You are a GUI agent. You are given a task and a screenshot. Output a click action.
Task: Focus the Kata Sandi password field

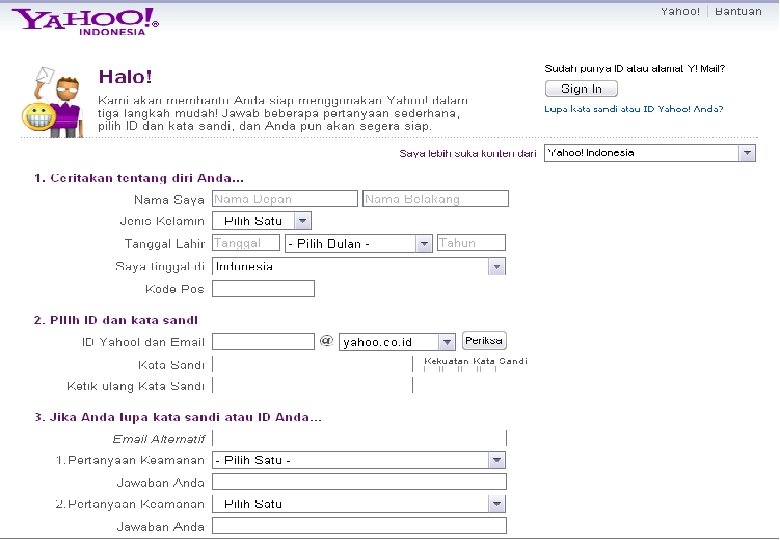(x=312, y=364)
